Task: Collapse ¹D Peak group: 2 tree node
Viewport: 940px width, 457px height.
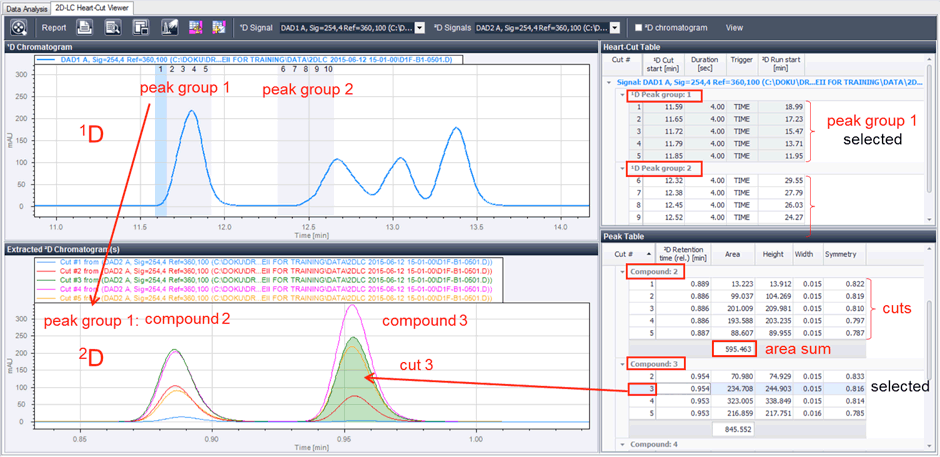Action: click(622, 167)
